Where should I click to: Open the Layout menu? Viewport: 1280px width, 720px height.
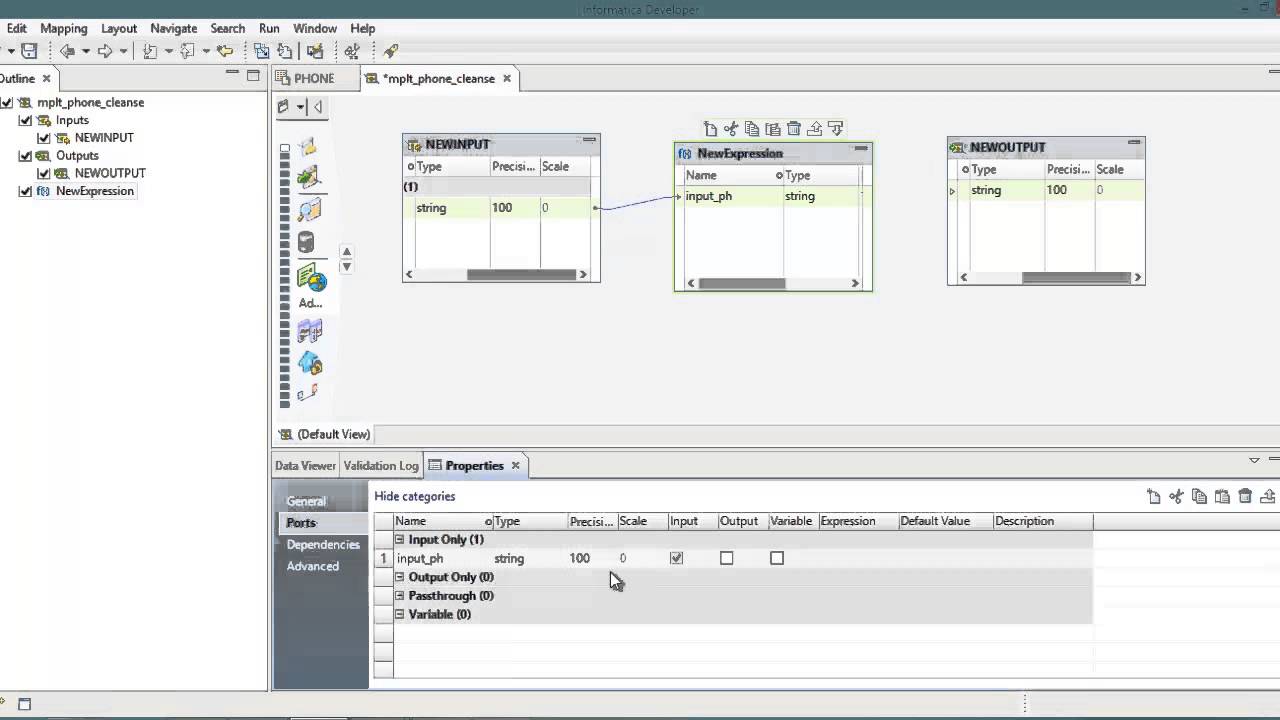click(119, 29)
